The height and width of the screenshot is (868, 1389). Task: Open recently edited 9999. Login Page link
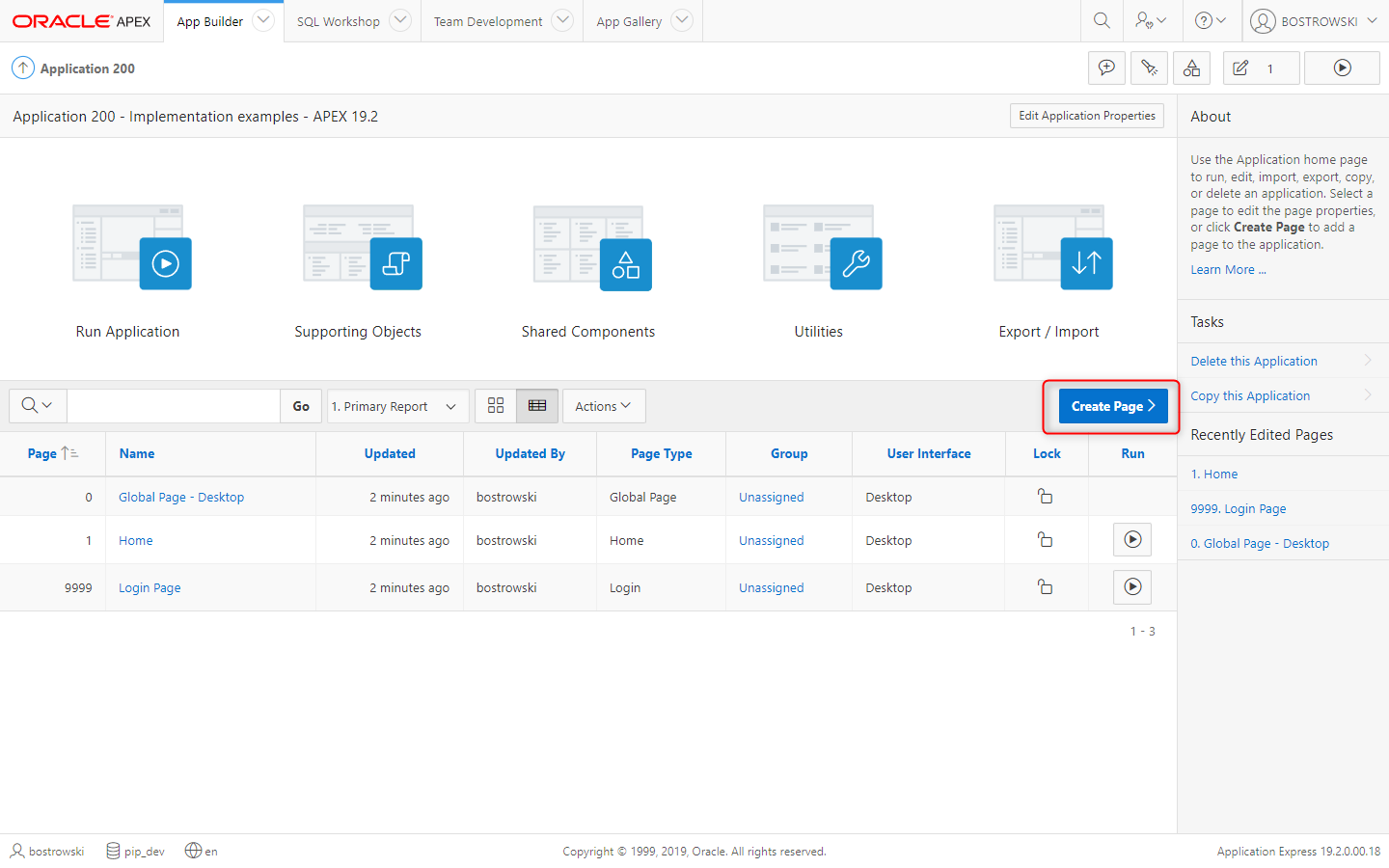(1238, 508)
